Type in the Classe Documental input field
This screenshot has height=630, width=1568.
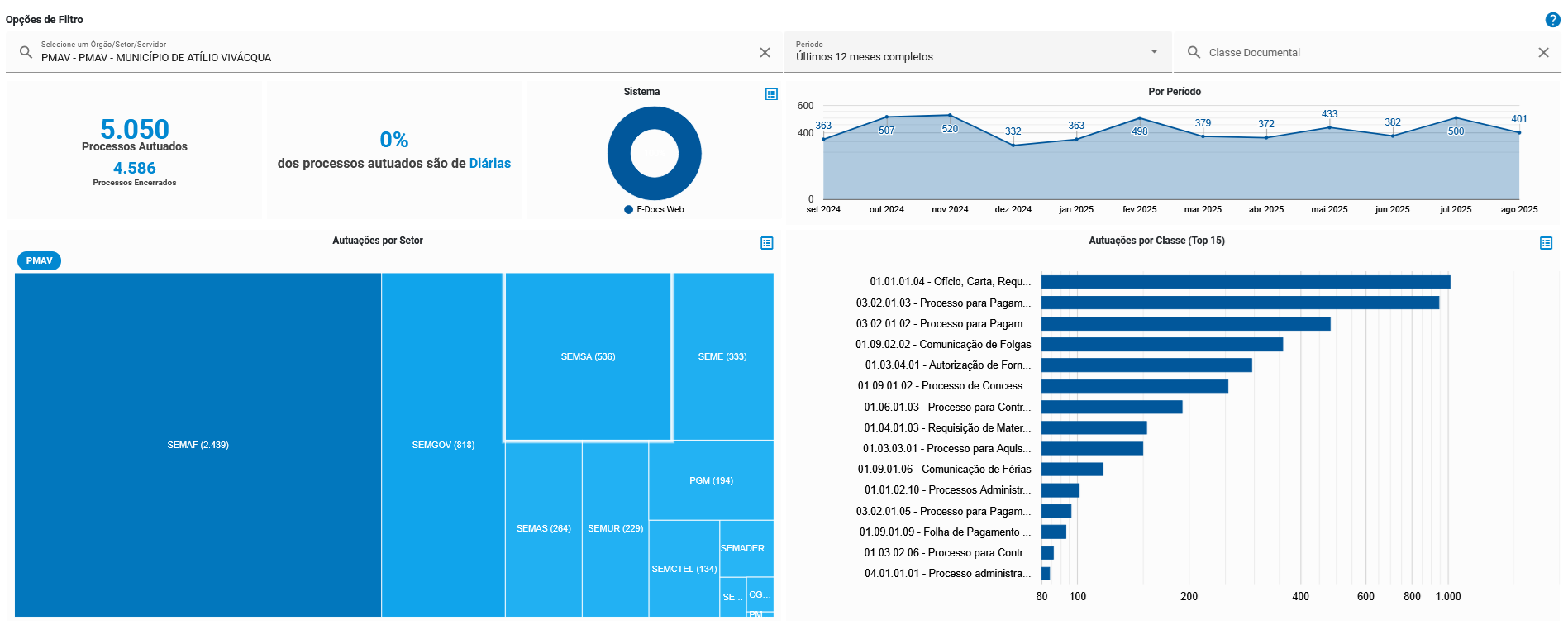[x=1364, y=52]
